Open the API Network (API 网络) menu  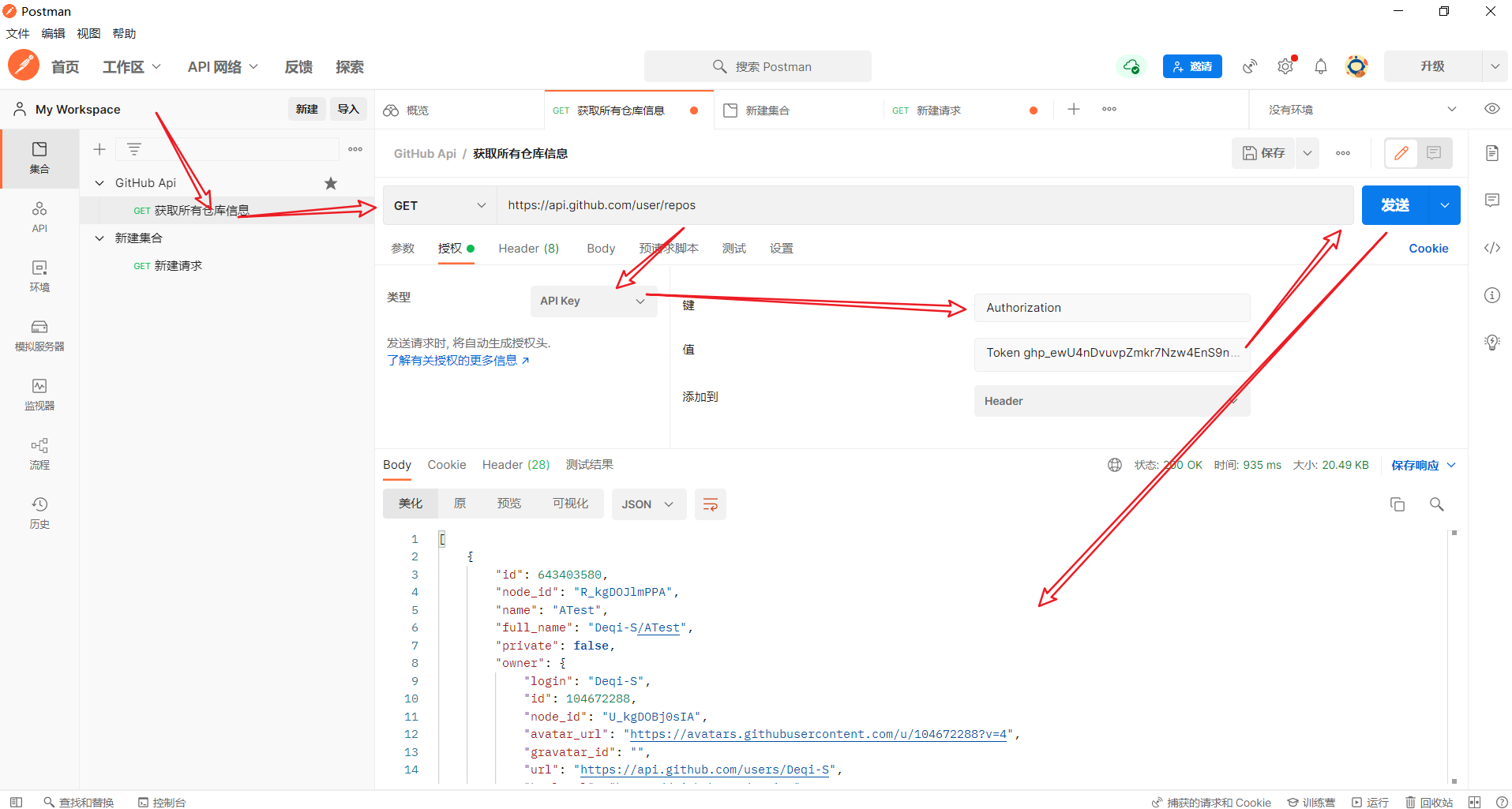[223, 67]
